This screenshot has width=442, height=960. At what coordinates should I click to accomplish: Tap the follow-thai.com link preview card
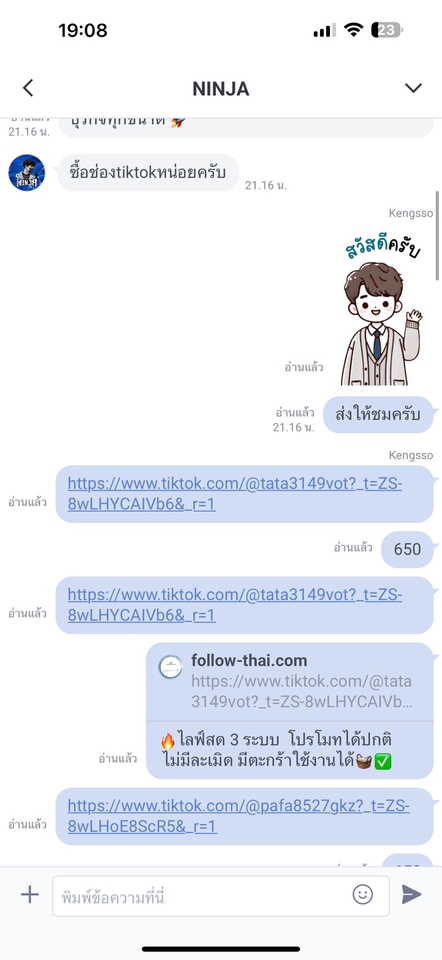[290, 710]
